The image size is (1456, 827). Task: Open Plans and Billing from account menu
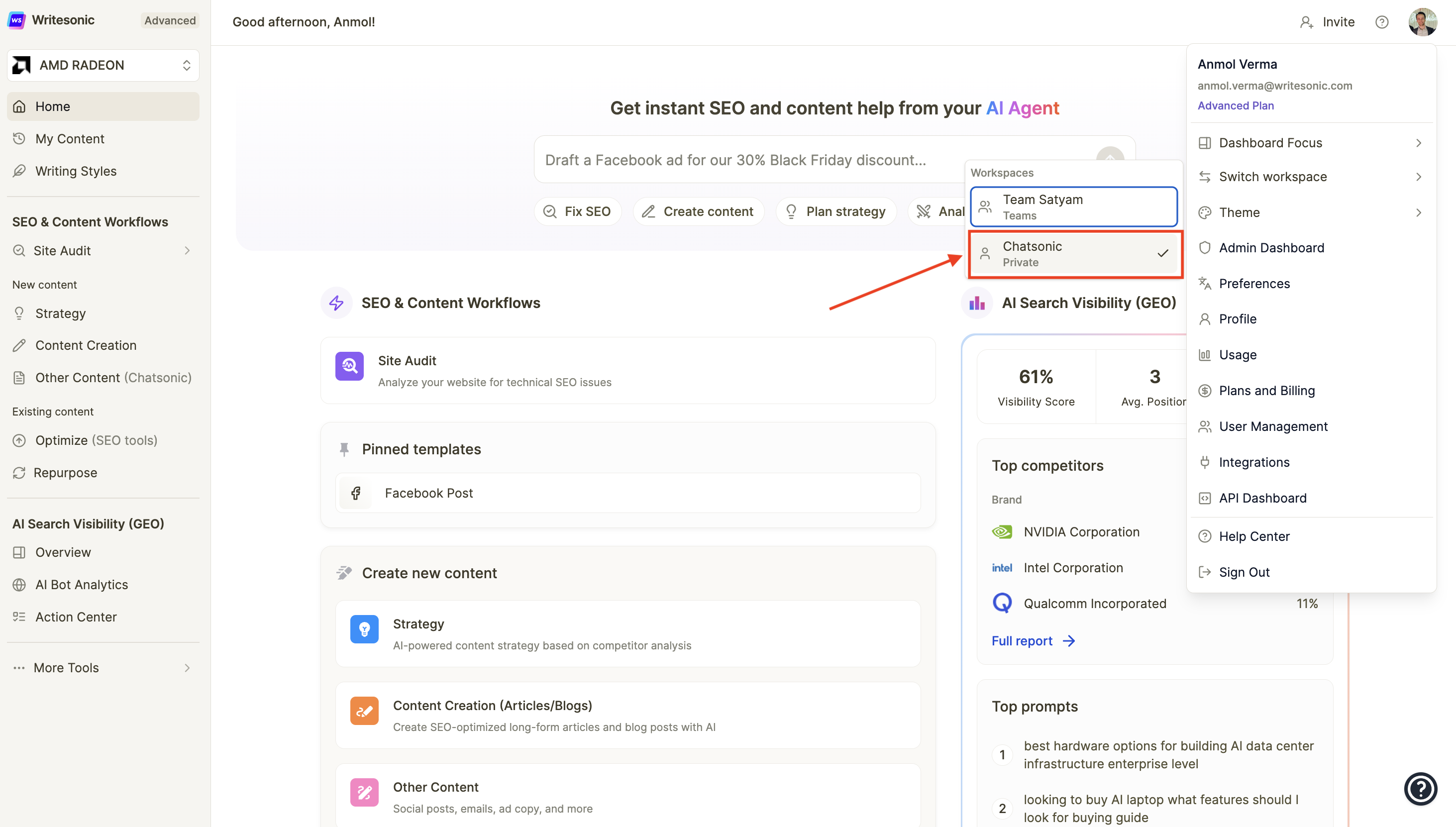1267,390
